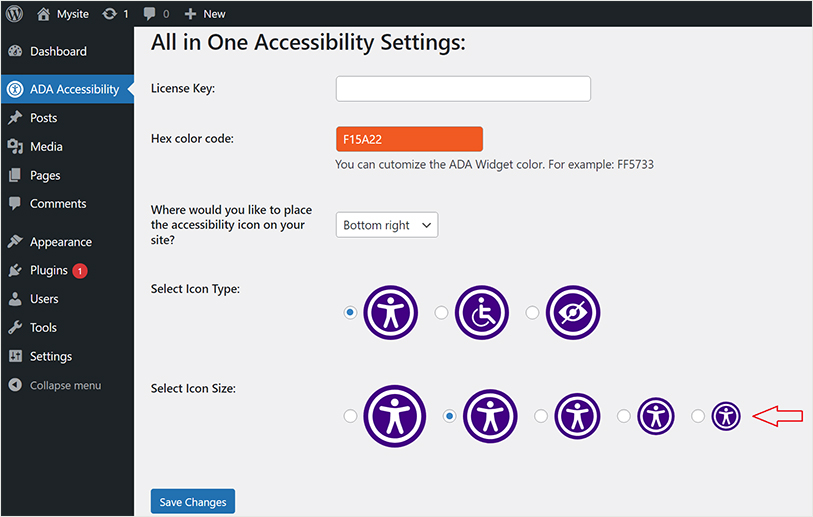
Task: Select radio for wheelchair icon type
Action: (441, 313)
